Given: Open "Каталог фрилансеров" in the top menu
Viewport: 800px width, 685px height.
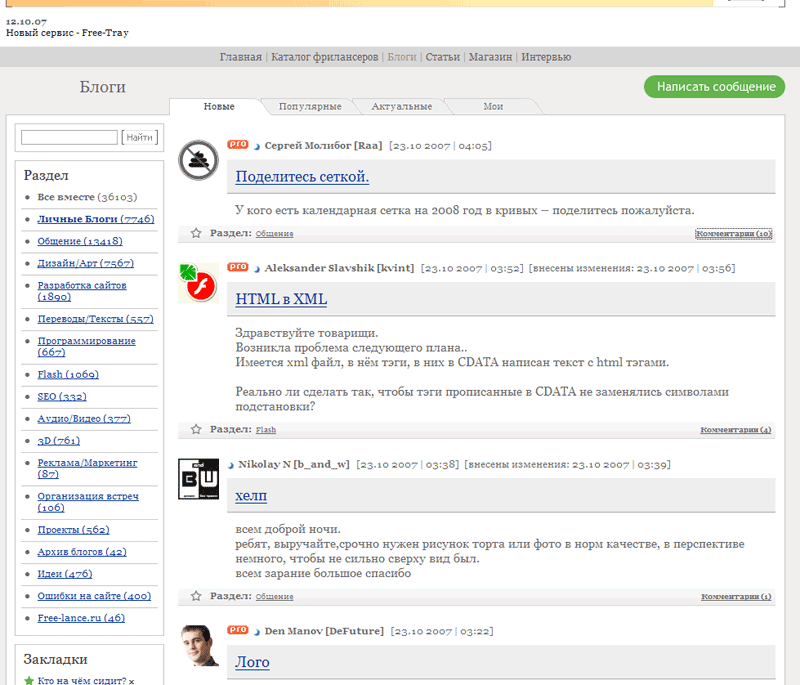Looking at the screenshot, I should pyautogui.click(x=326, y=57).
